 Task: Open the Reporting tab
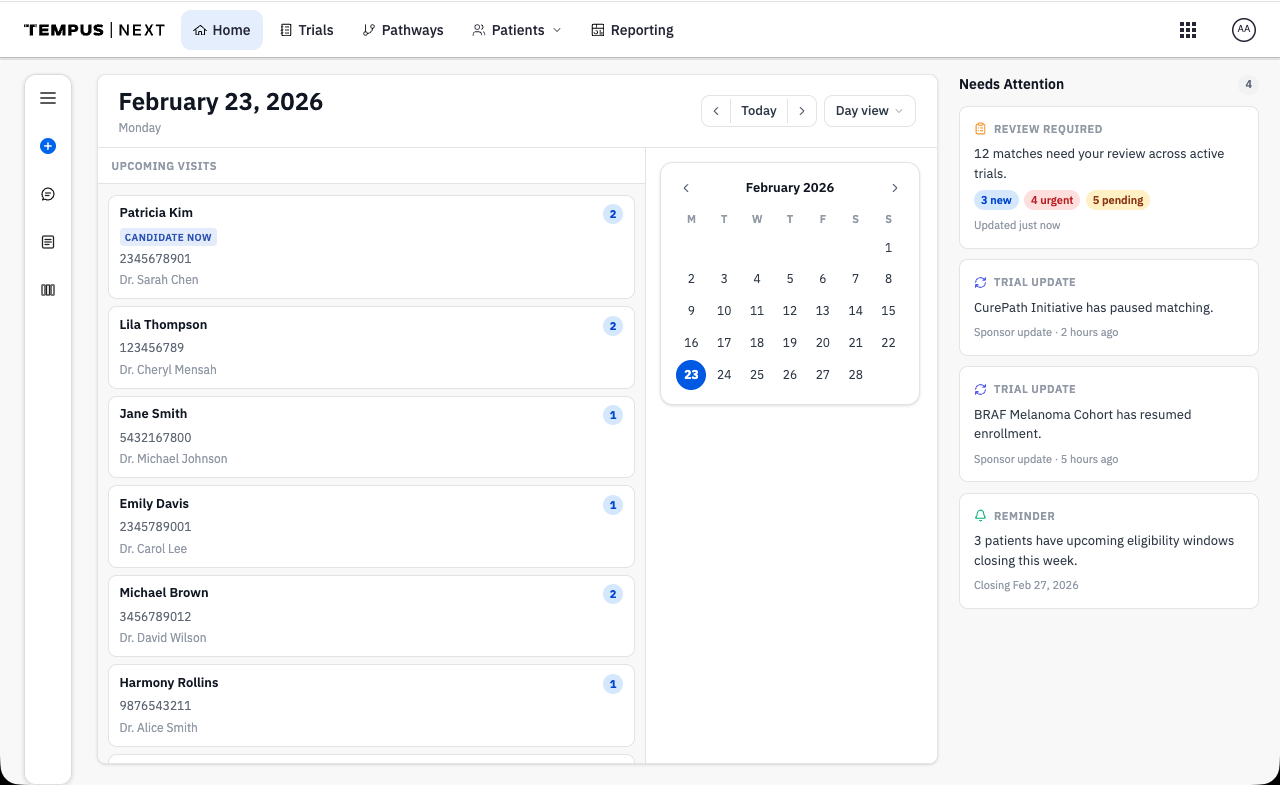[x=632, y=30]
